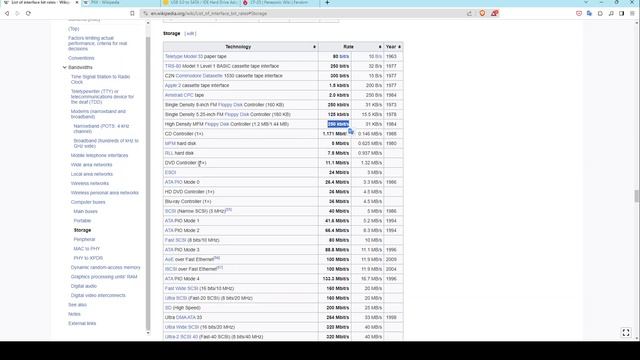Click the edit link beside Storage heading
Image resolution: width=640 pixels, height=360 pixels.
190,33
